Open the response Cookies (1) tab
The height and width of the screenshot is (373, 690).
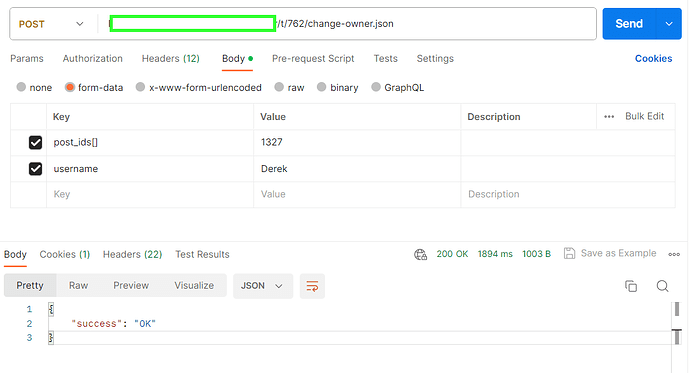(x=65, y=254)
